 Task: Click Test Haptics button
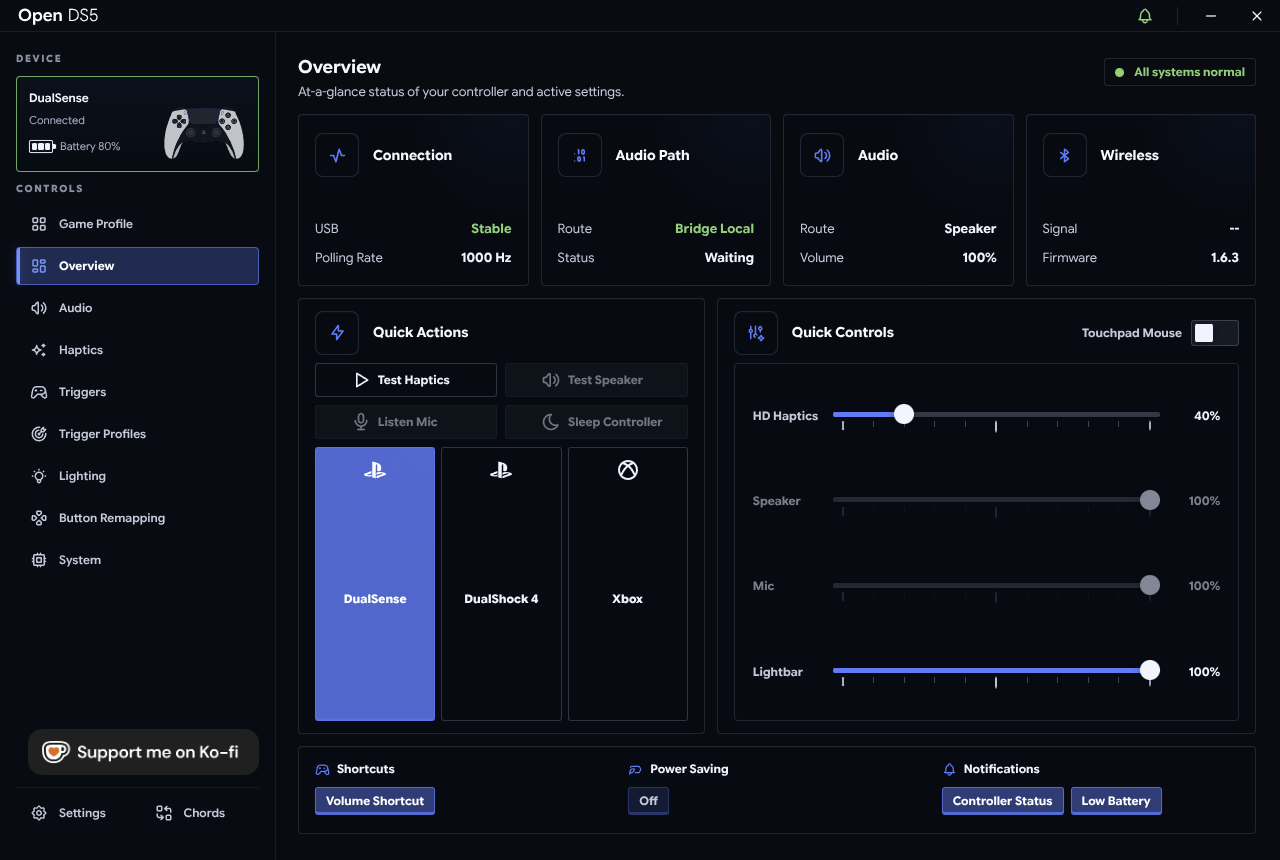pyautogui.click(x=406, y=380)
